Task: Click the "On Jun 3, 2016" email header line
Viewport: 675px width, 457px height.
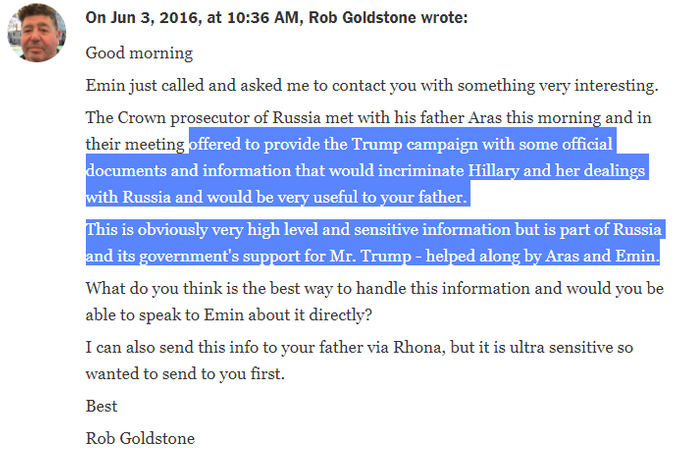Action: [x=276, y=18]
